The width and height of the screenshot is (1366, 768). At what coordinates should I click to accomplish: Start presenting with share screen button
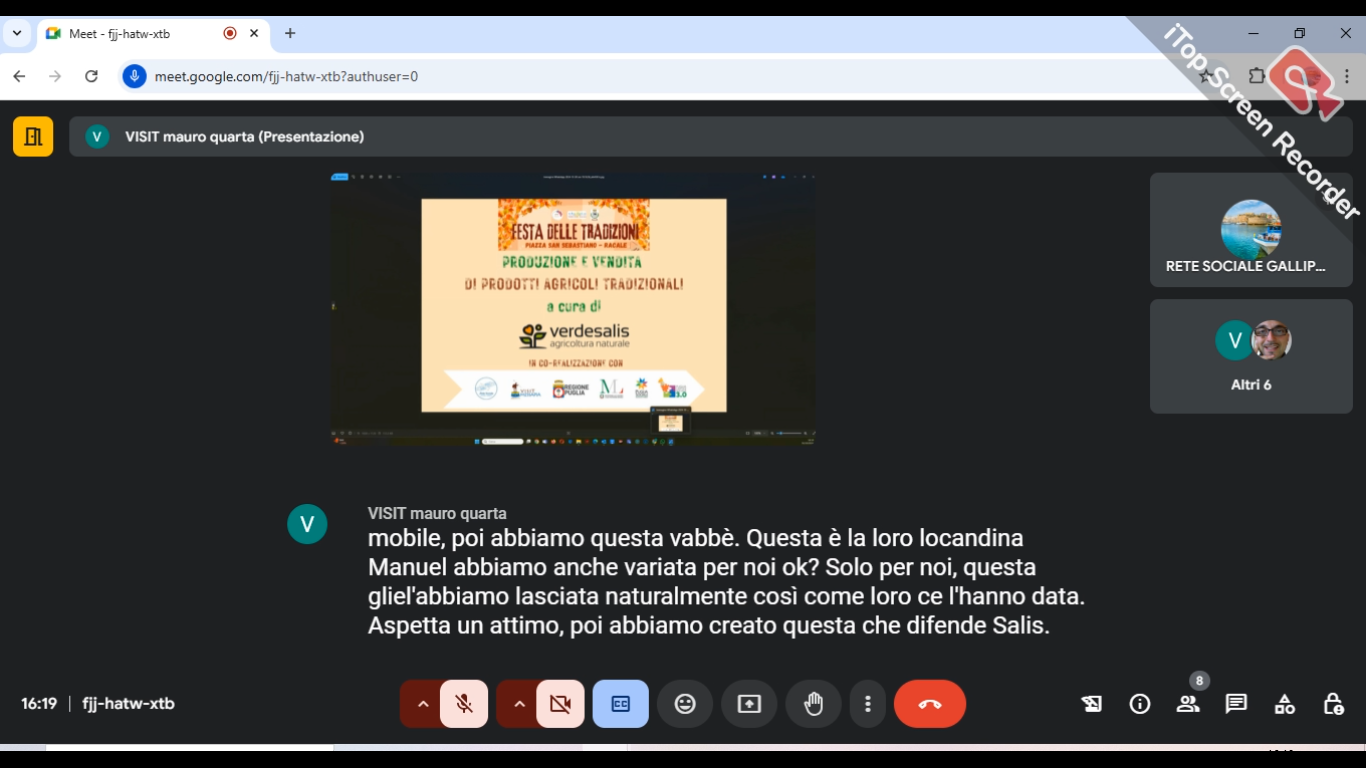(749, 704)
